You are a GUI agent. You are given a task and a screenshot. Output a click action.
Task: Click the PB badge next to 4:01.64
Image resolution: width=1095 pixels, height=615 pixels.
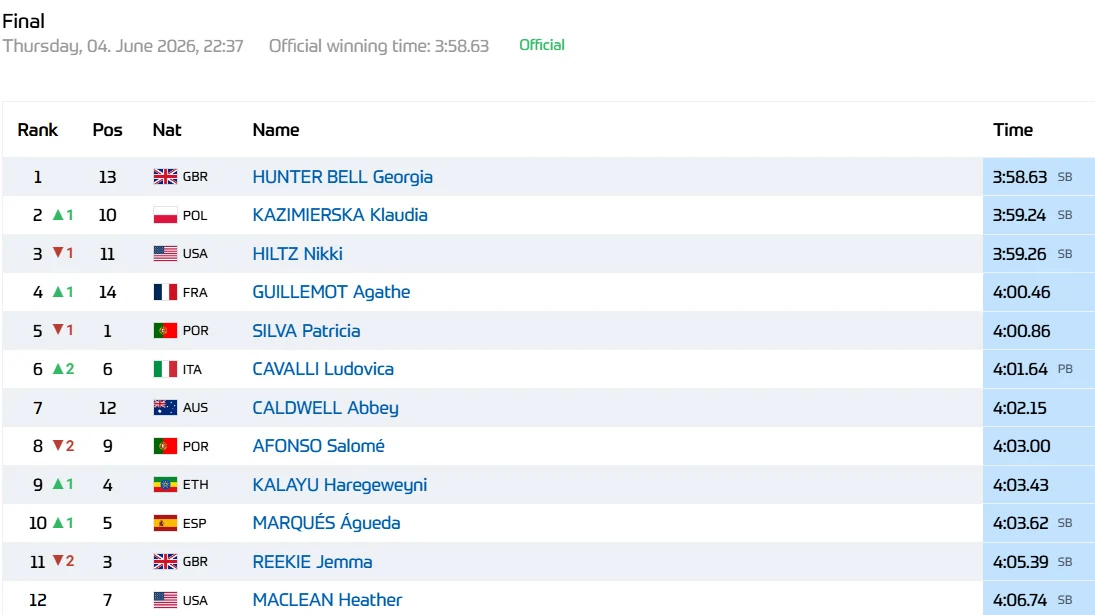[x=1065, y=369]
